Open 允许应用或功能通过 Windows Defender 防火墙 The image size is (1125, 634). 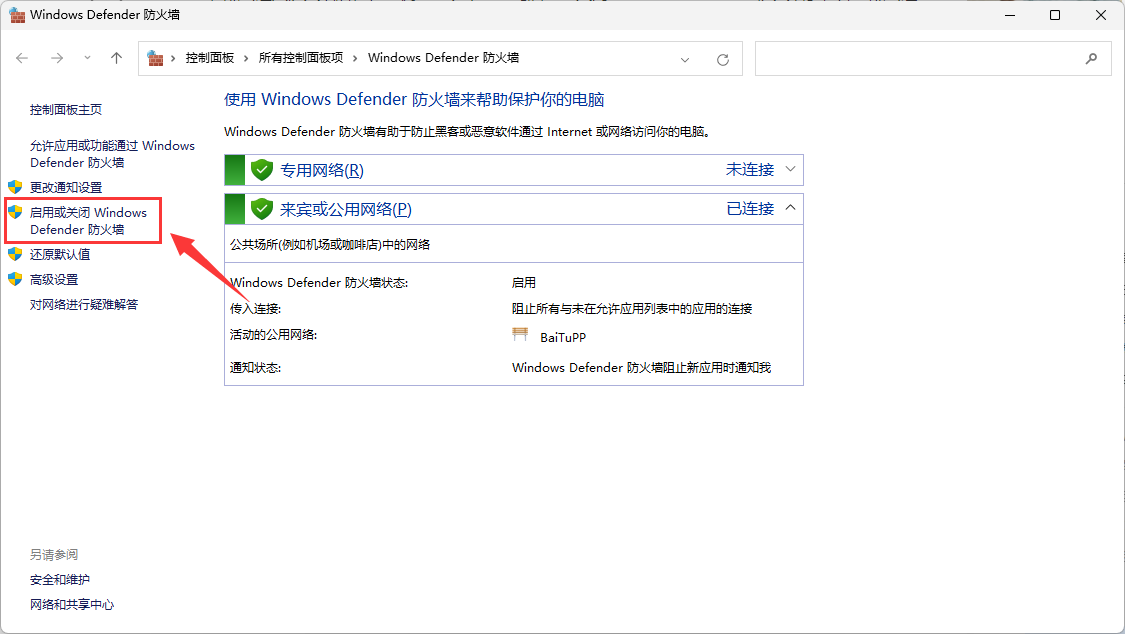pyautogui.click(x=112, y=154)
